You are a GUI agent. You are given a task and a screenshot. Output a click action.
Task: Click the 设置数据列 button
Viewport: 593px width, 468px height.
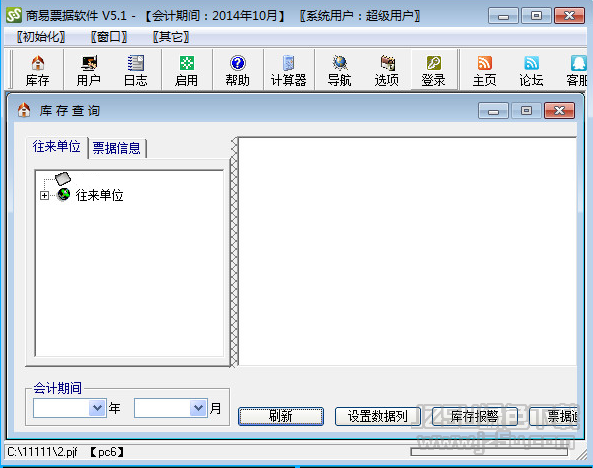point(377,416)
